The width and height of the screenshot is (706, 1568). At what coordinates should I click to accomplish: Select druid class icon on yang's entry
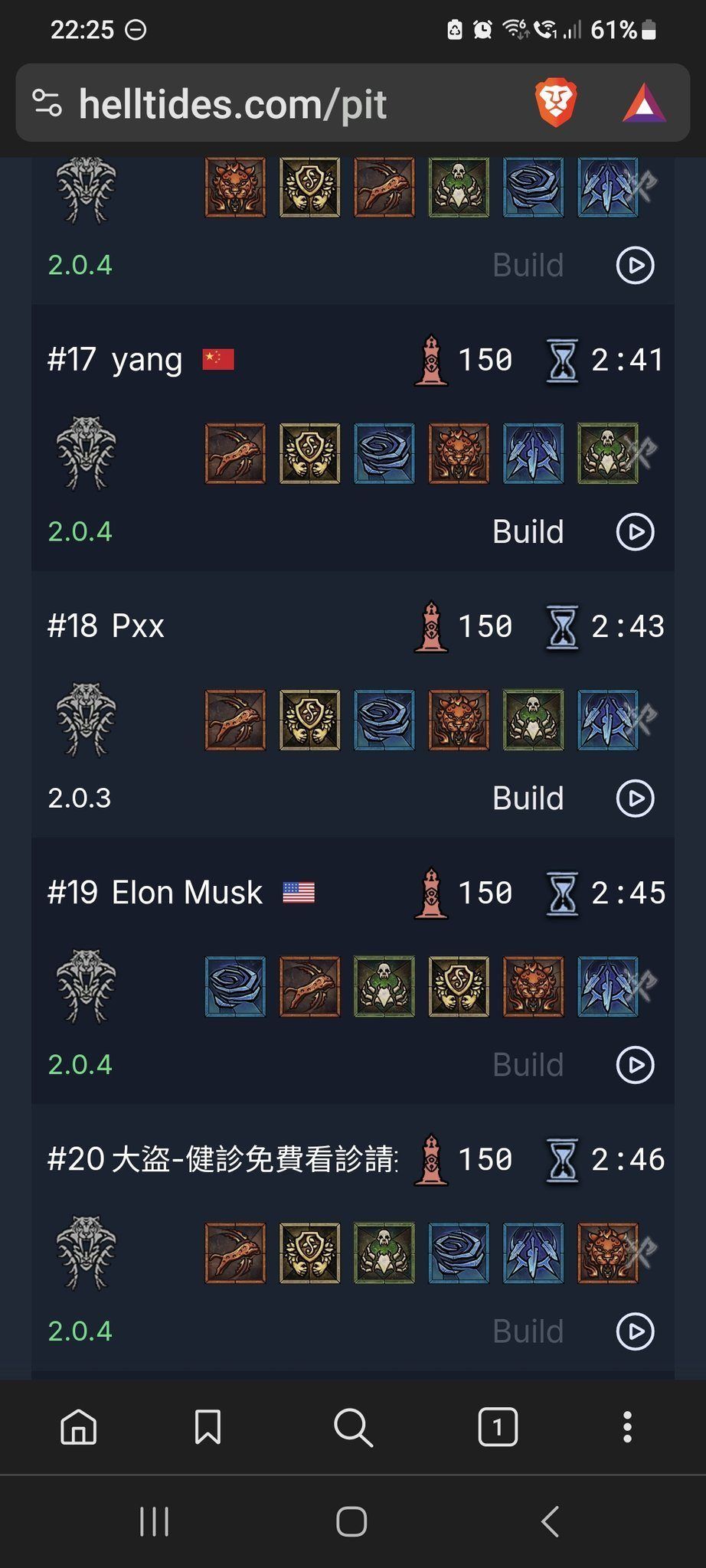click(86, 453)
